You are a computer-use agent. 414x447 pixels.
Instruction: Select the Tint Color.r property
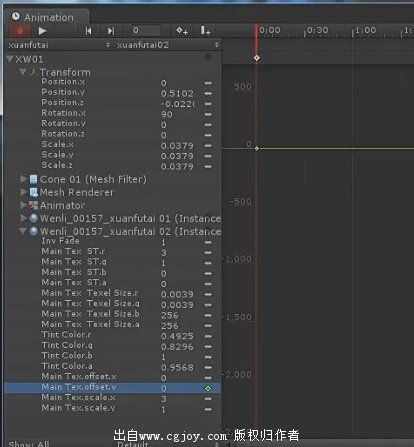pos(66,335)
